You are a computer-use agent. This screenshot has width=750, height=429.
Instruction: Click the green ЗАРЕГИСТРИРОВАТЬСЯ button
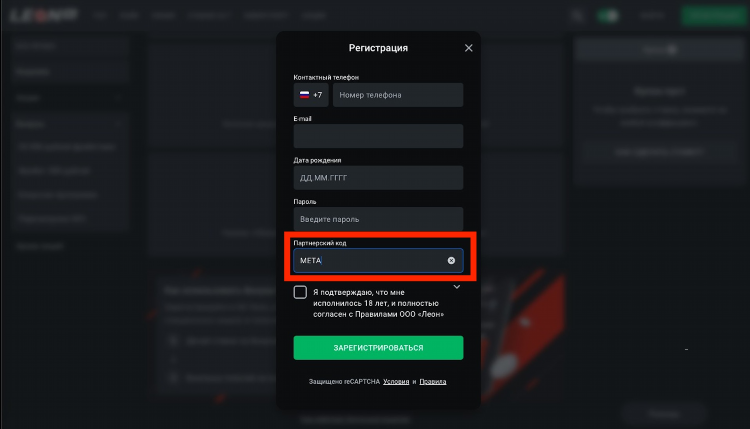point(378,348)
